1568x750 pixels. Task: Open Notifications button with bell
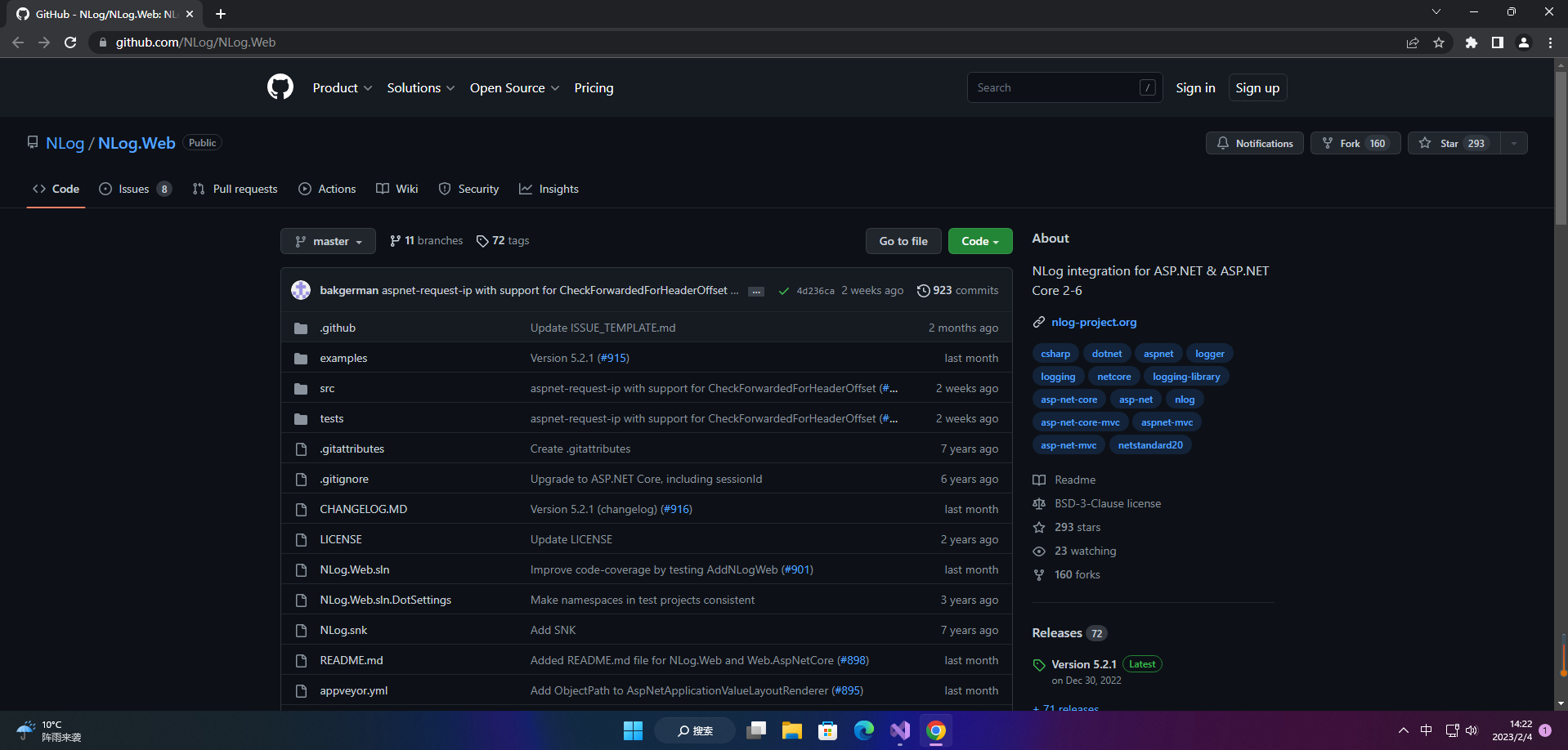click(1254, 143)
